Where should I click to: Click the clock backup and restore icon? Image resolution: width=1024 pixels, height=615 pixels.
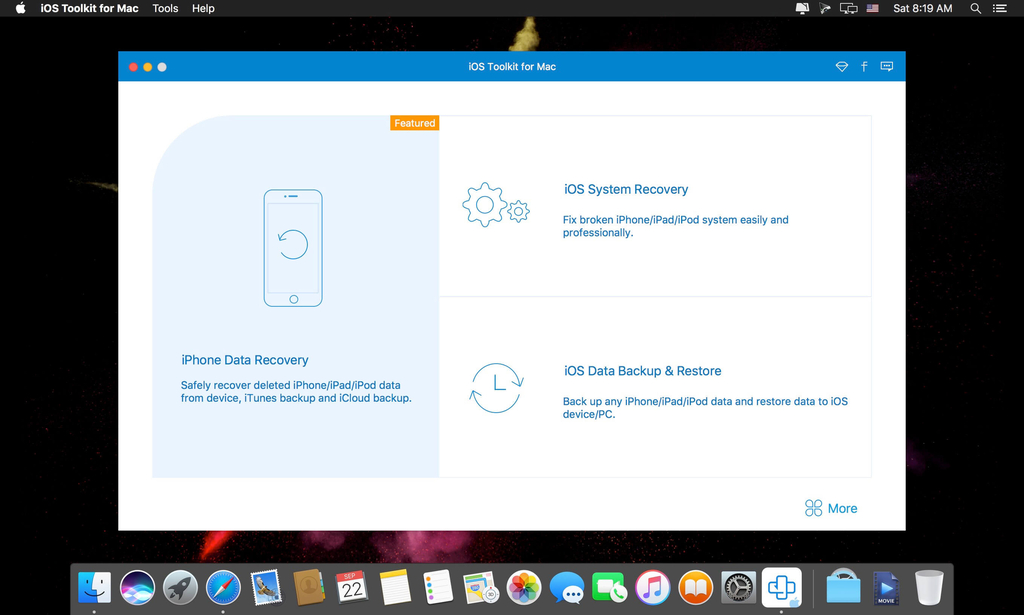pos(496,388)
